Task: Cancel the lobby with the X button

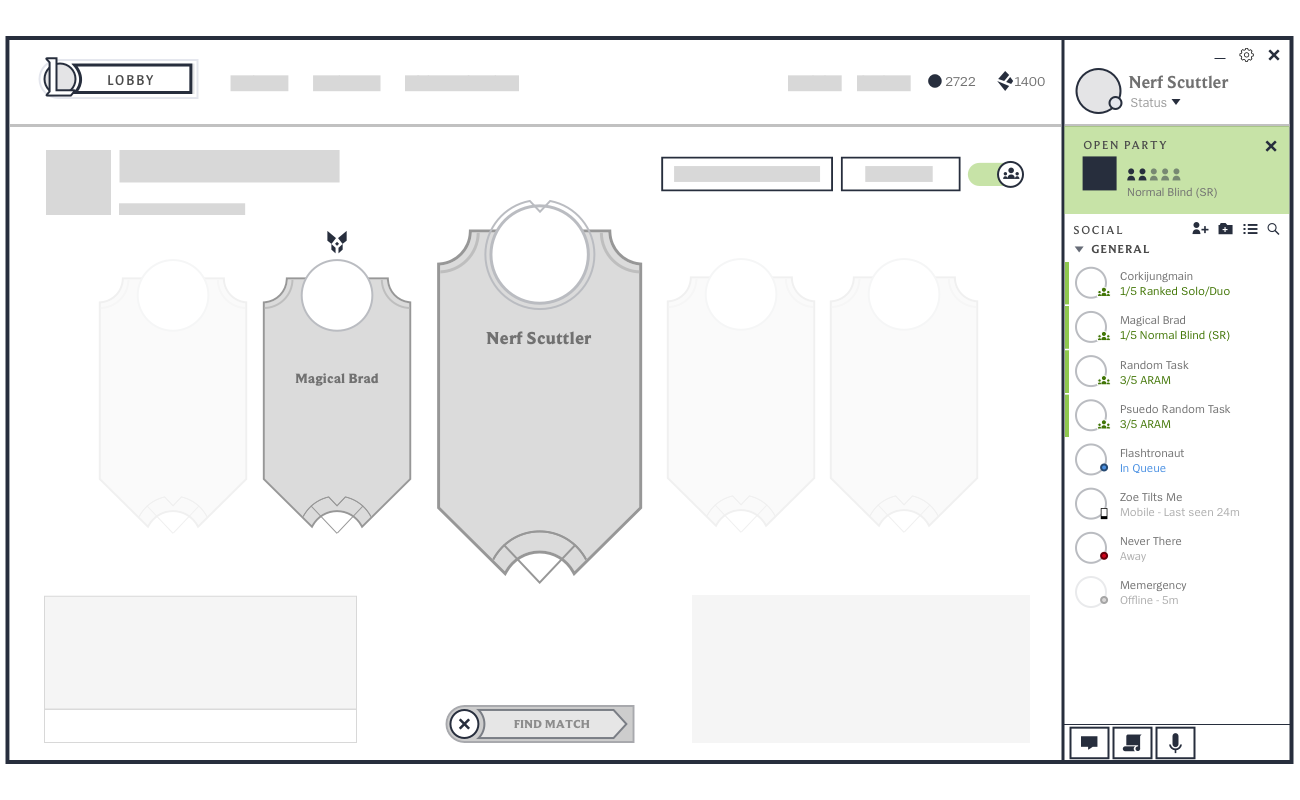Action: click(464, 724)
